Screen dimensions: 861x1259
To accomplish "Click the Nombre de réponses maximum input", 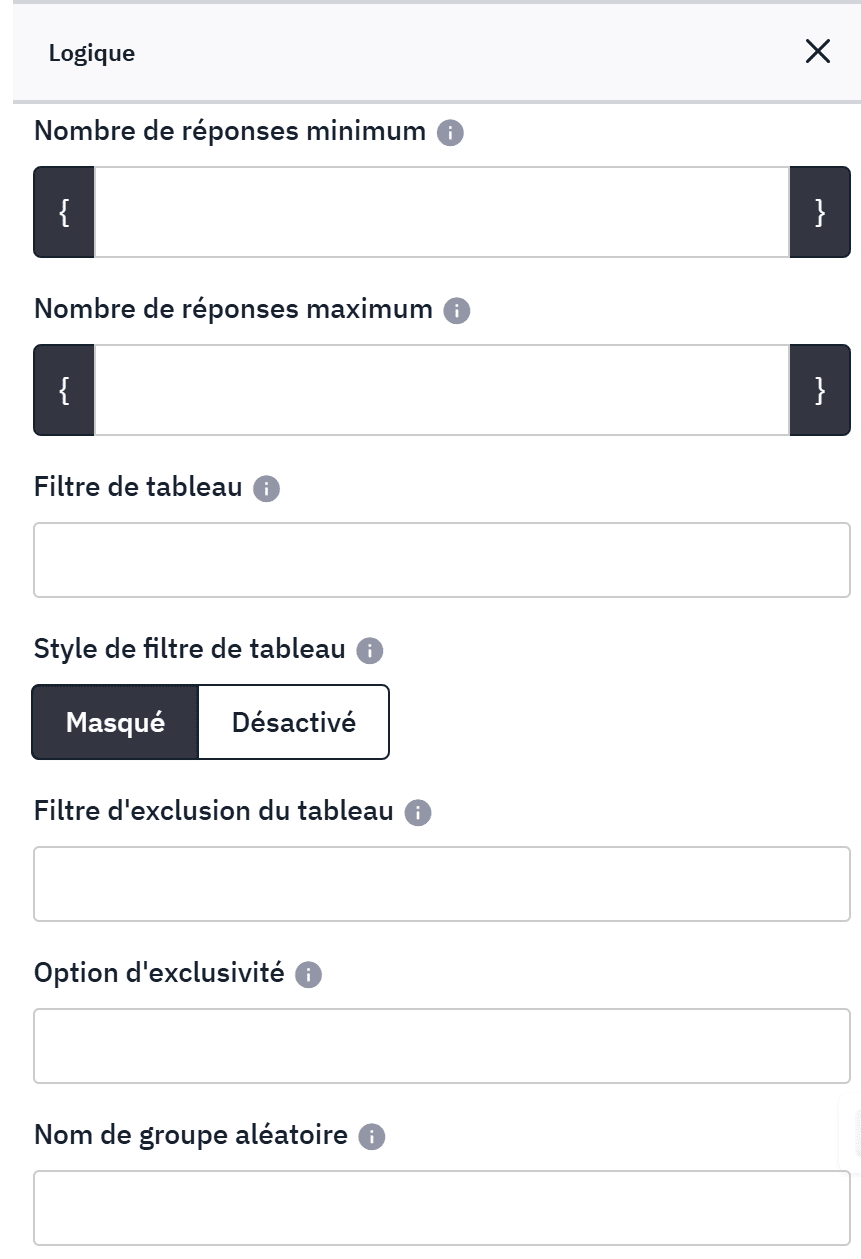I will [x=441, y=390].
